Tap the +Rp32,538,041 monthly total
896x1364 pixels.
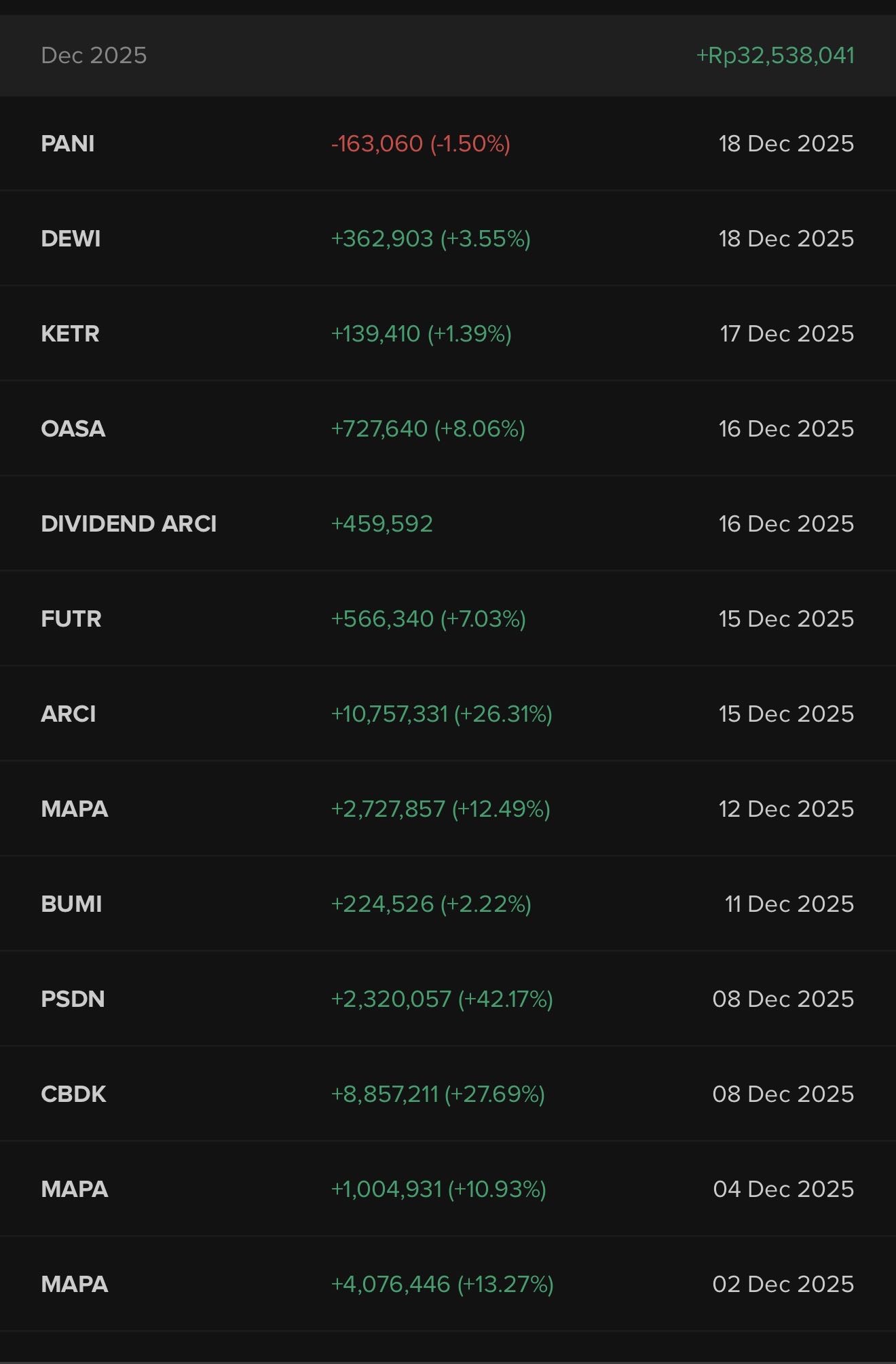pyautogui.click(x=775, y=56)
